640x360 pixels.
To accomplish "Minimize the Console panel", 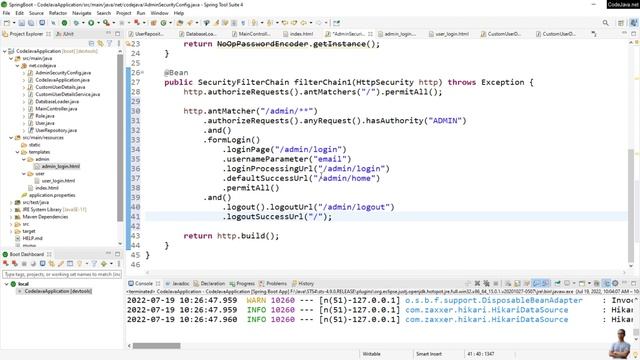I will click(x=624, y=283).
